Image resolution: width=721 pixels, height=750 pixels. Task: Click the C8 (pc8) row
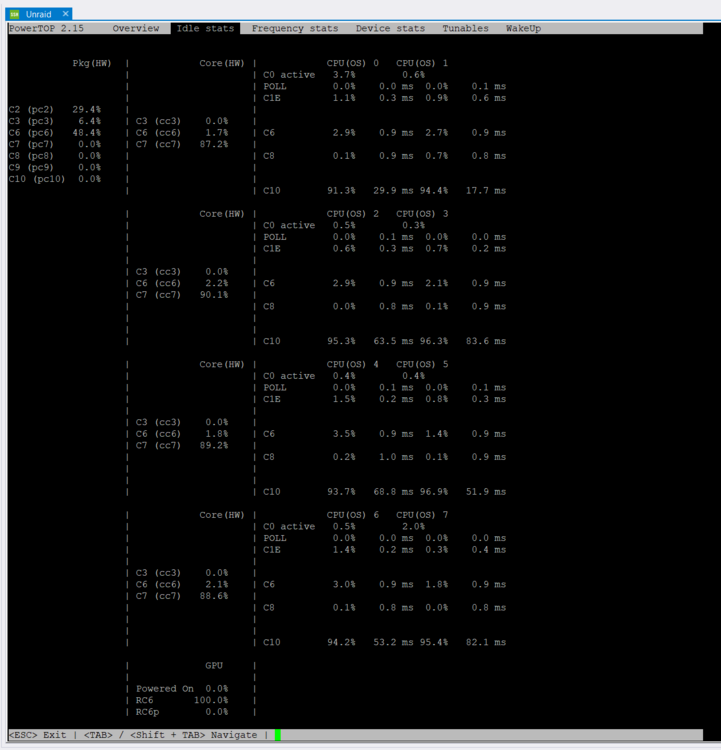55,156
